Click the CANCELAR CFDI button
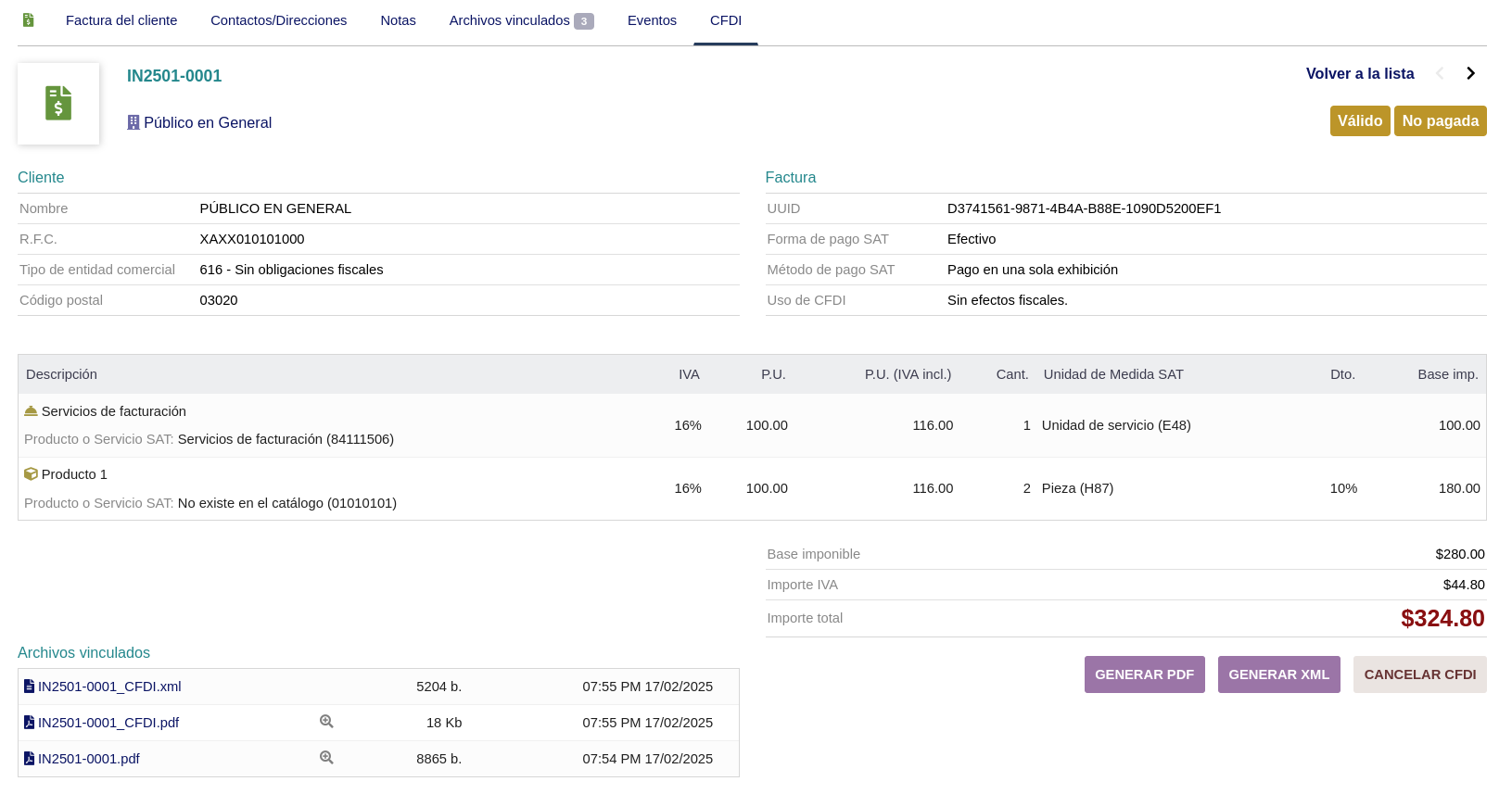The width and height of the screenshot is (1512, 794). [x=1419, y=674]
